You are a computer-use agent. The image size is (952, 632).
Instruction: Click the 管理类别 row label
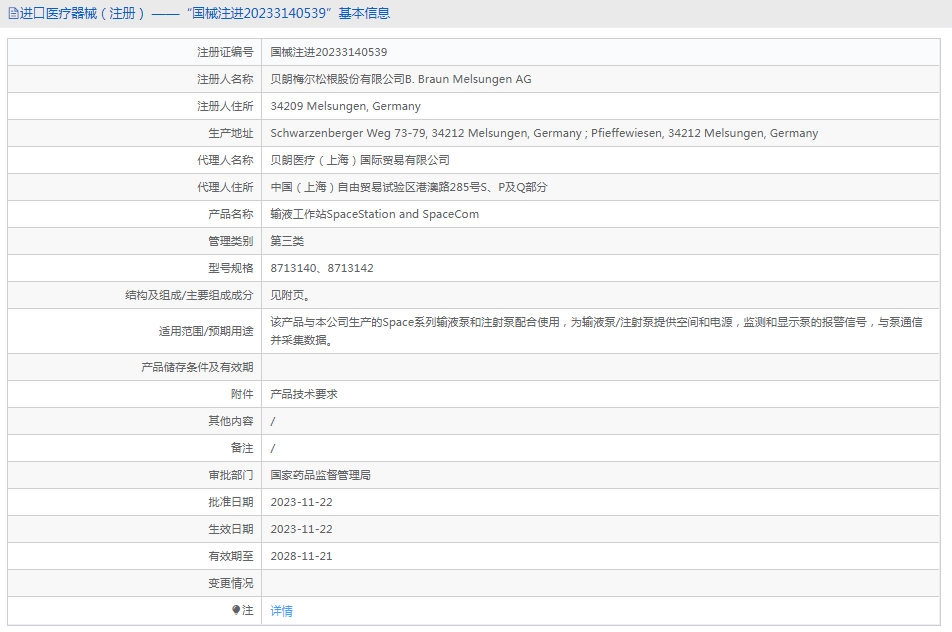point(231,241)
